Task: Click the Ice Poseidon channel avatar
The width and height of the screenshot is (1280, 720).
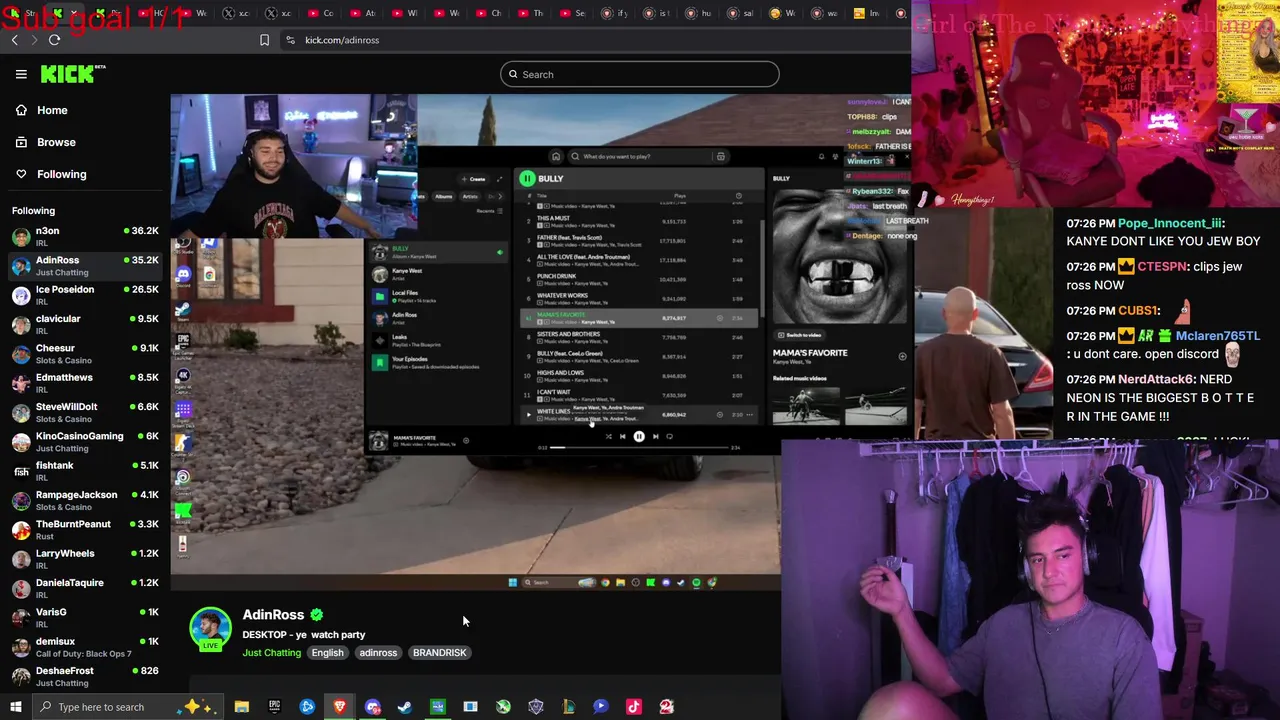Action: [x=21, y=296]
